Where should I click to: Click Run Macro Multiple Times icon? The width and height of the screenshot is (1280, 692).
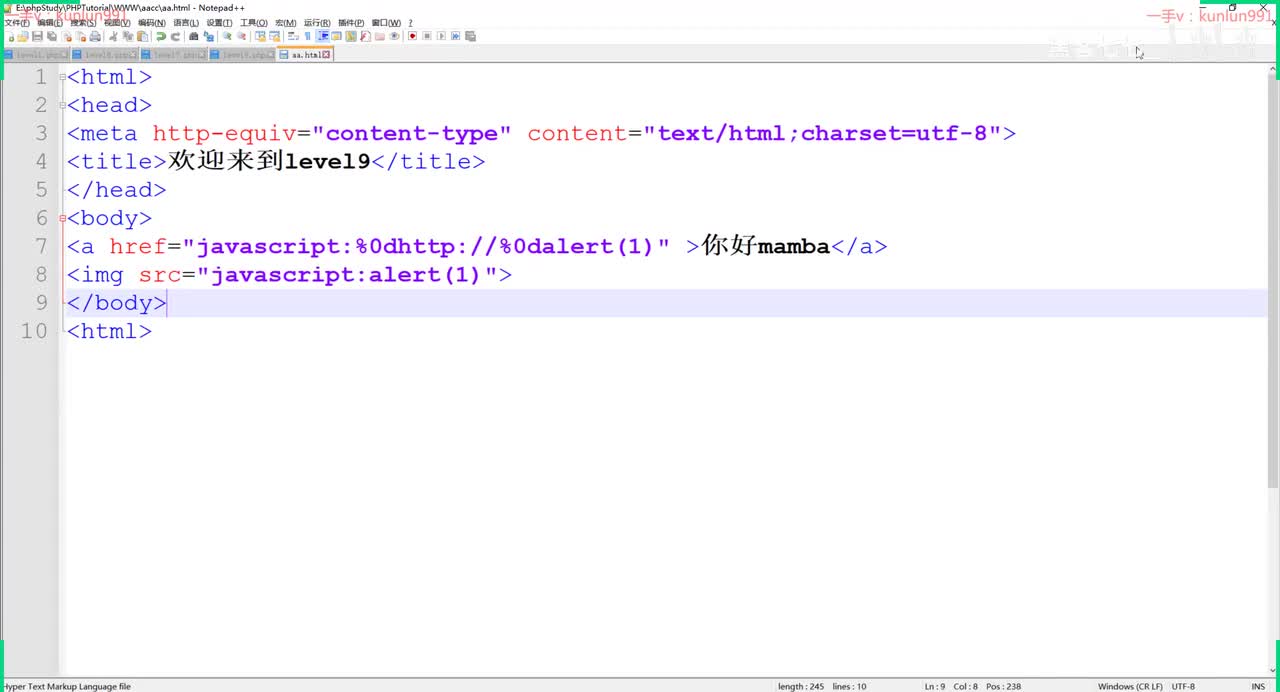(x=456, y=36)
